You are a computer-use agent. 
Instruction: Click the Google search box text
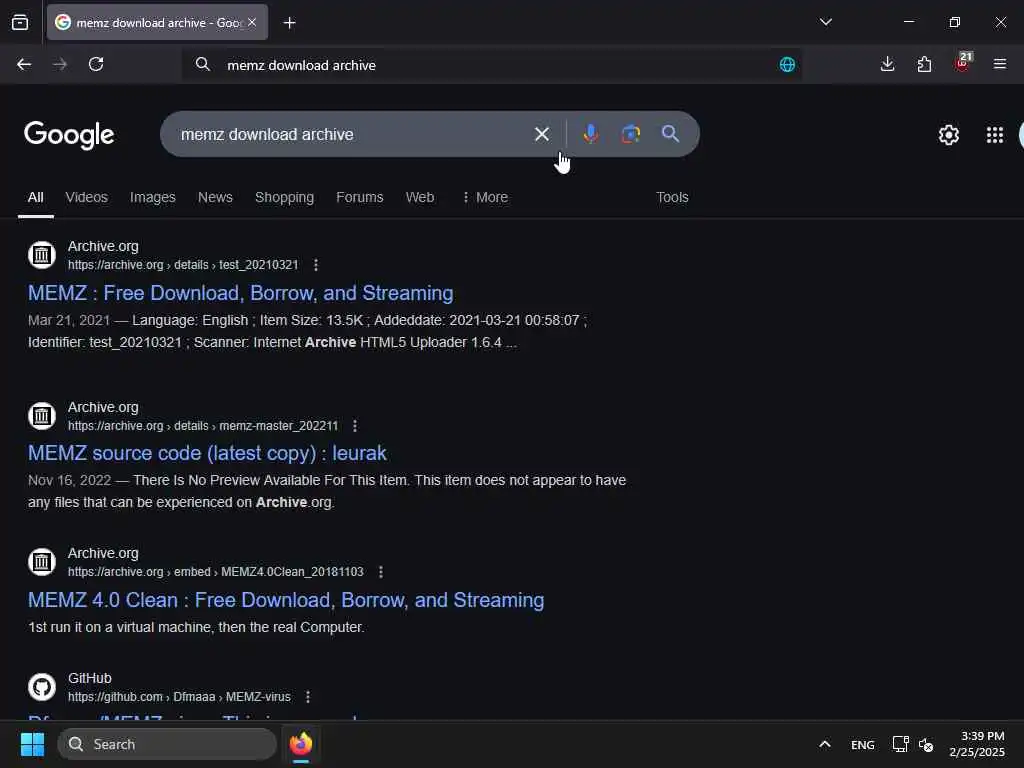(x=267, y=135)
